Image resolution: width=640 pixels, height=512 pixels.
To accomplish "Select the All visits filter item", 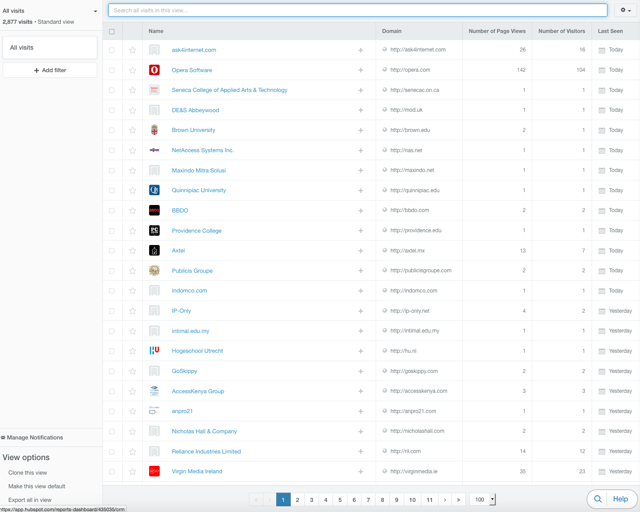I will (50, 48).
